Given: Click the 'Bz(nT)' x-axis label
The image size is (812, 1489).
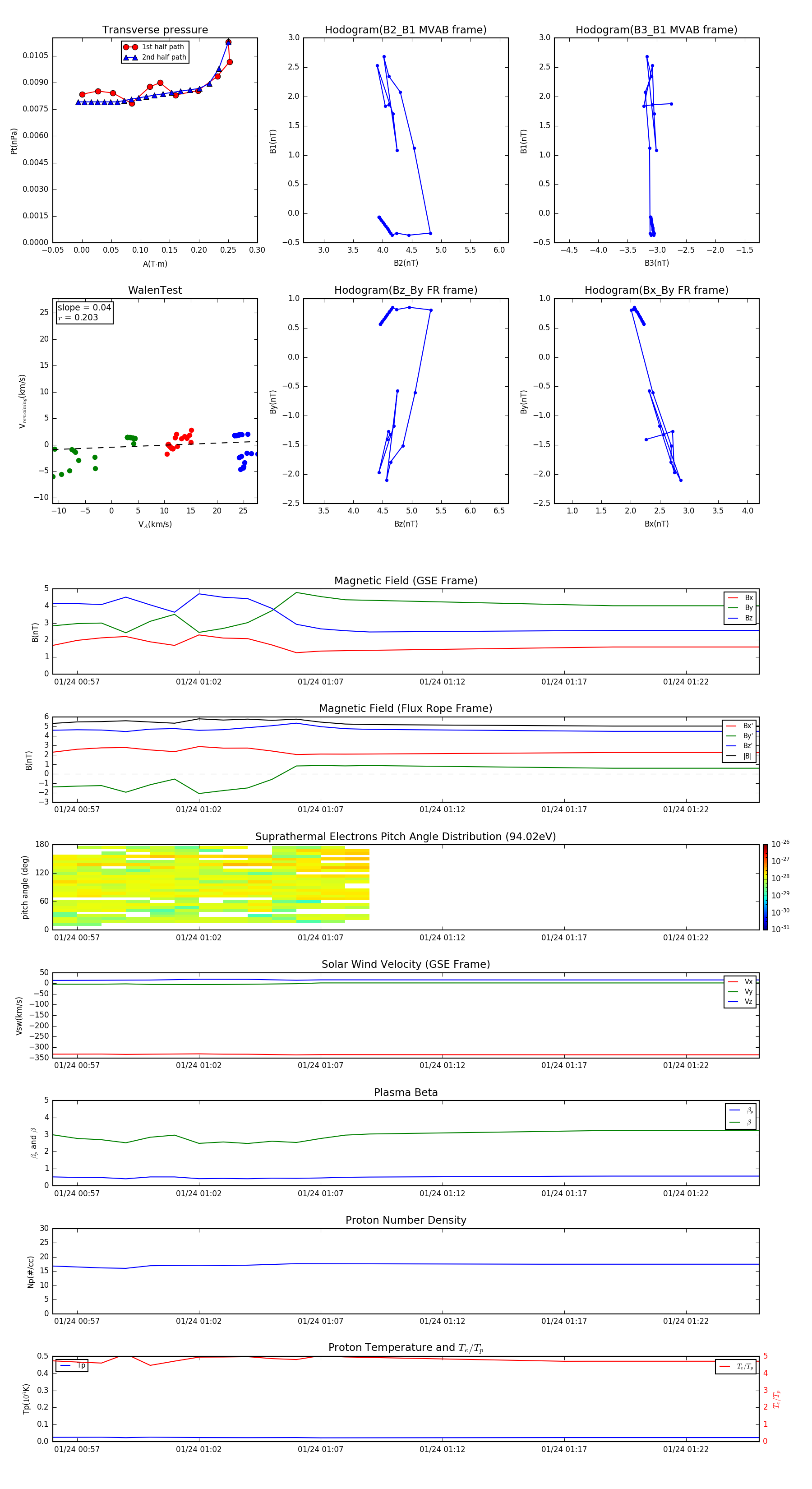Looking at the screenshot, I should [x=406, y=524].
